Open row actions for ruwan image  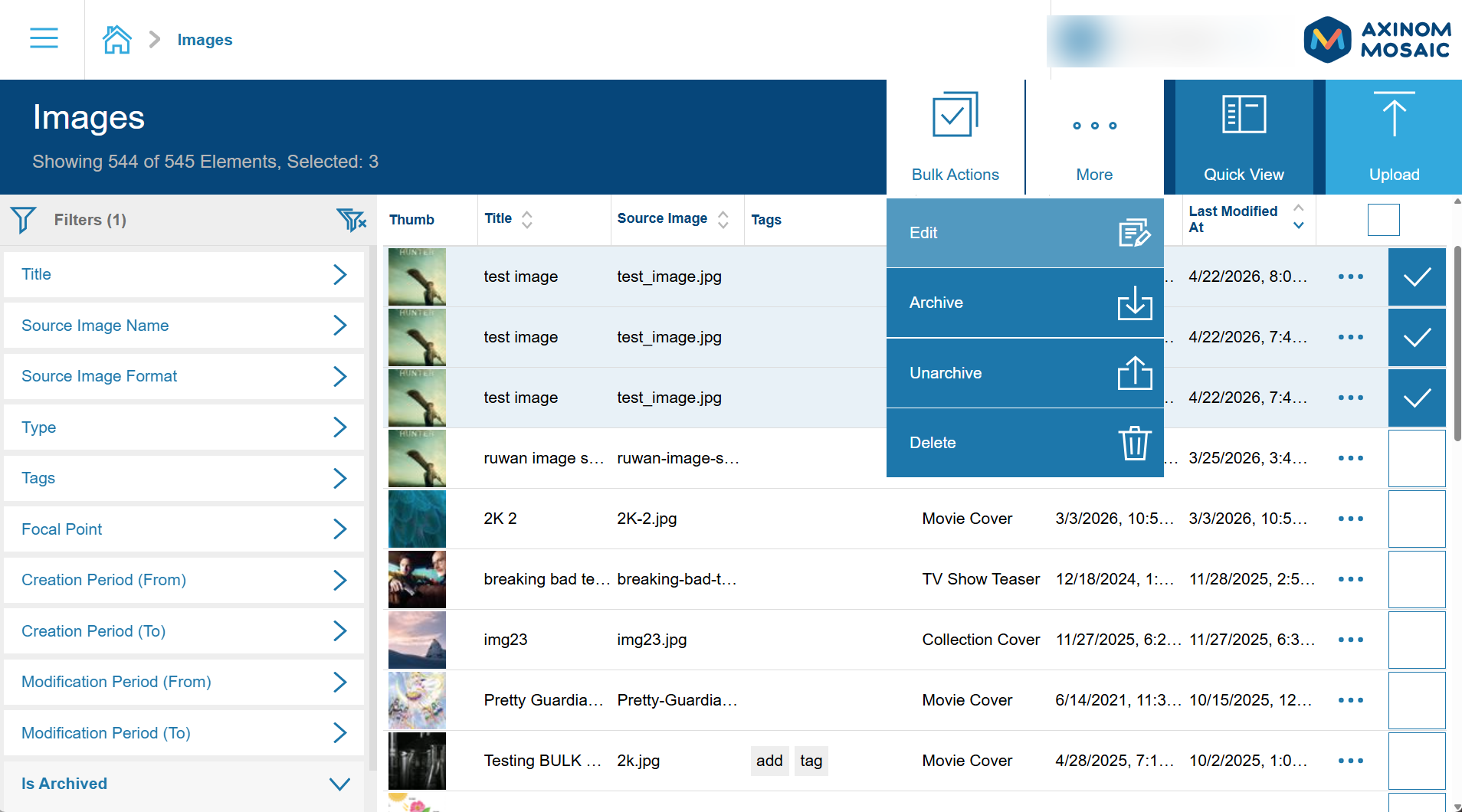pyautogui.click(x=1350, y=458)
